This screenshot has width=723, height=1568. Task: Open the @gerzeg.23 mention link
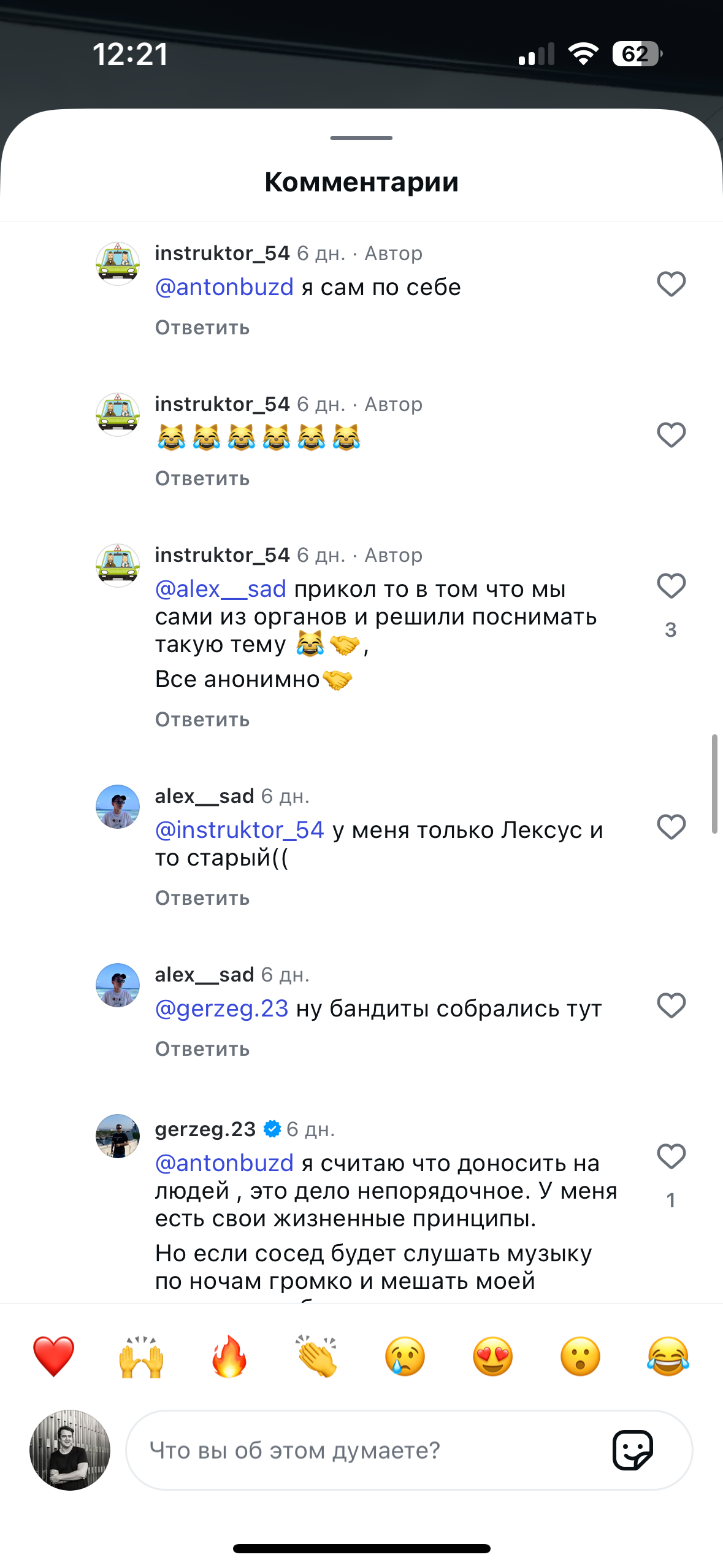pos(221,1009)
